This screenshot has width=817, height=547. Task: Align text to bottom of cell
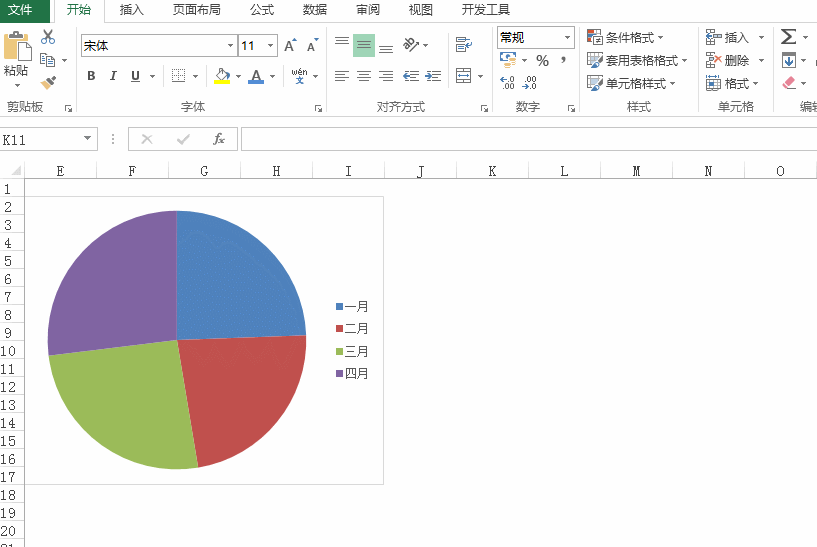[386, 49]
